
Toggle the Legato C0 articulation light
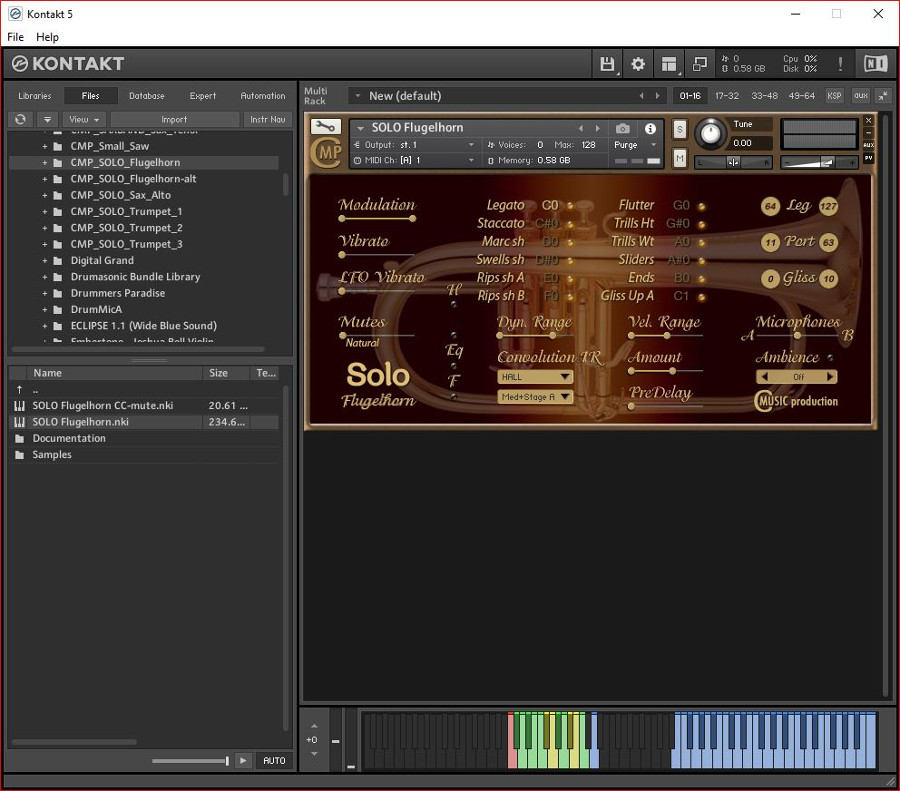(x=571, y=206)
